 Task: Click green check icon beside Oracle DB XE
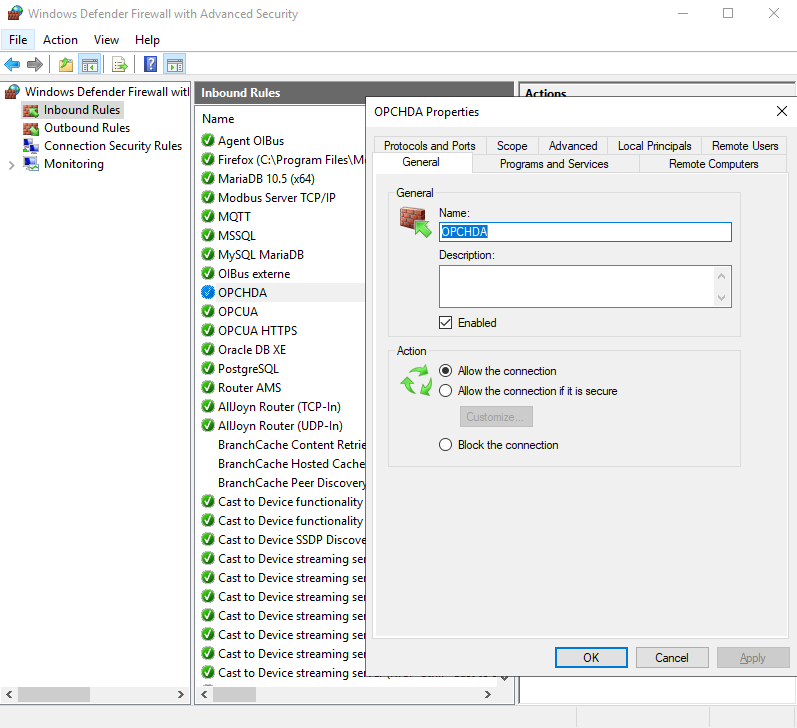point(207,349)
